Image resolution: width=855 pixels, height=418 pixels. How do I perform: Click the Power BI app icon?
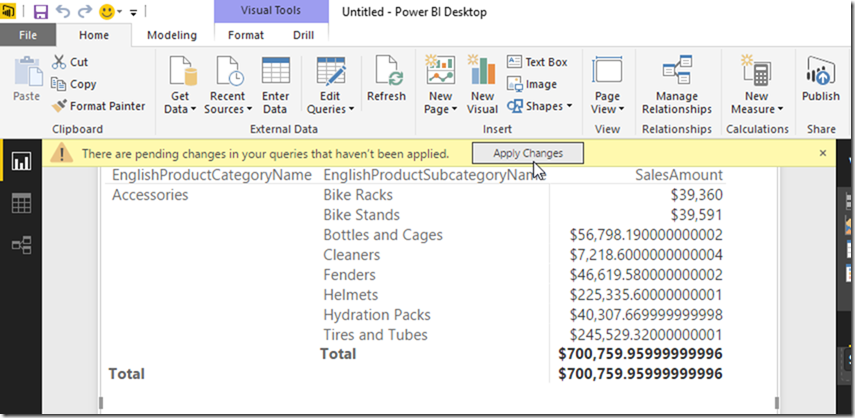(x=8, y=11)
